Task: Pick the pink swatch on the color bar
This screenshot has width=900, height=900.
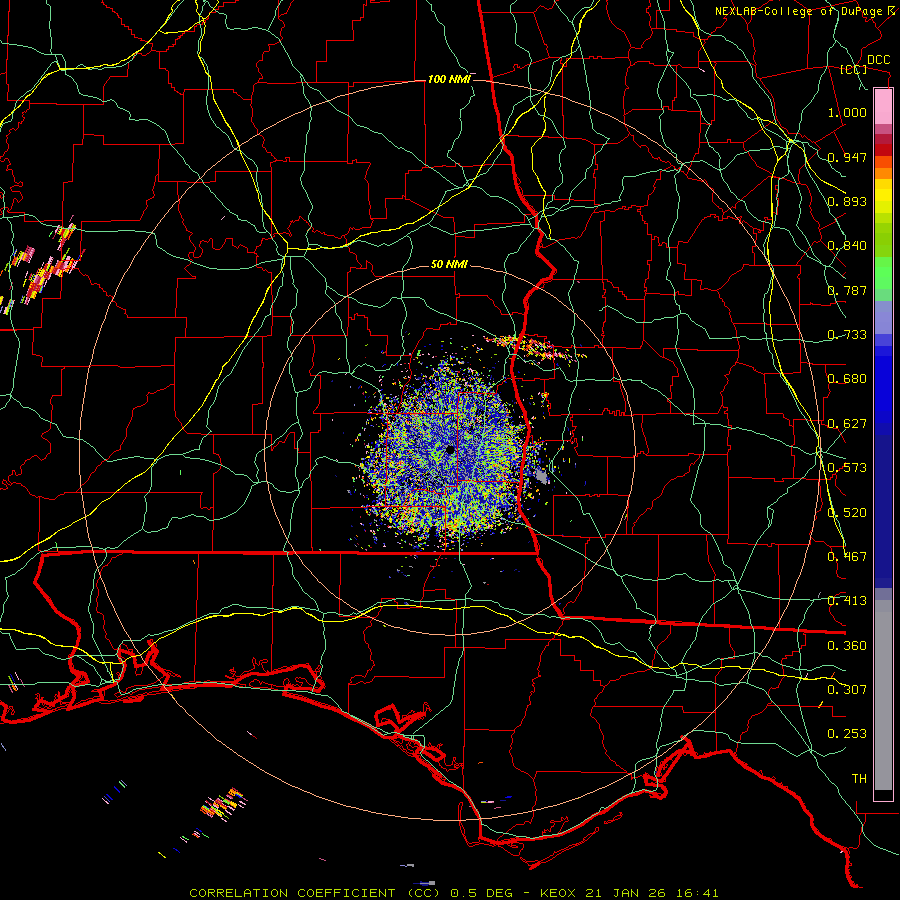Action: (x=883, y=107)
